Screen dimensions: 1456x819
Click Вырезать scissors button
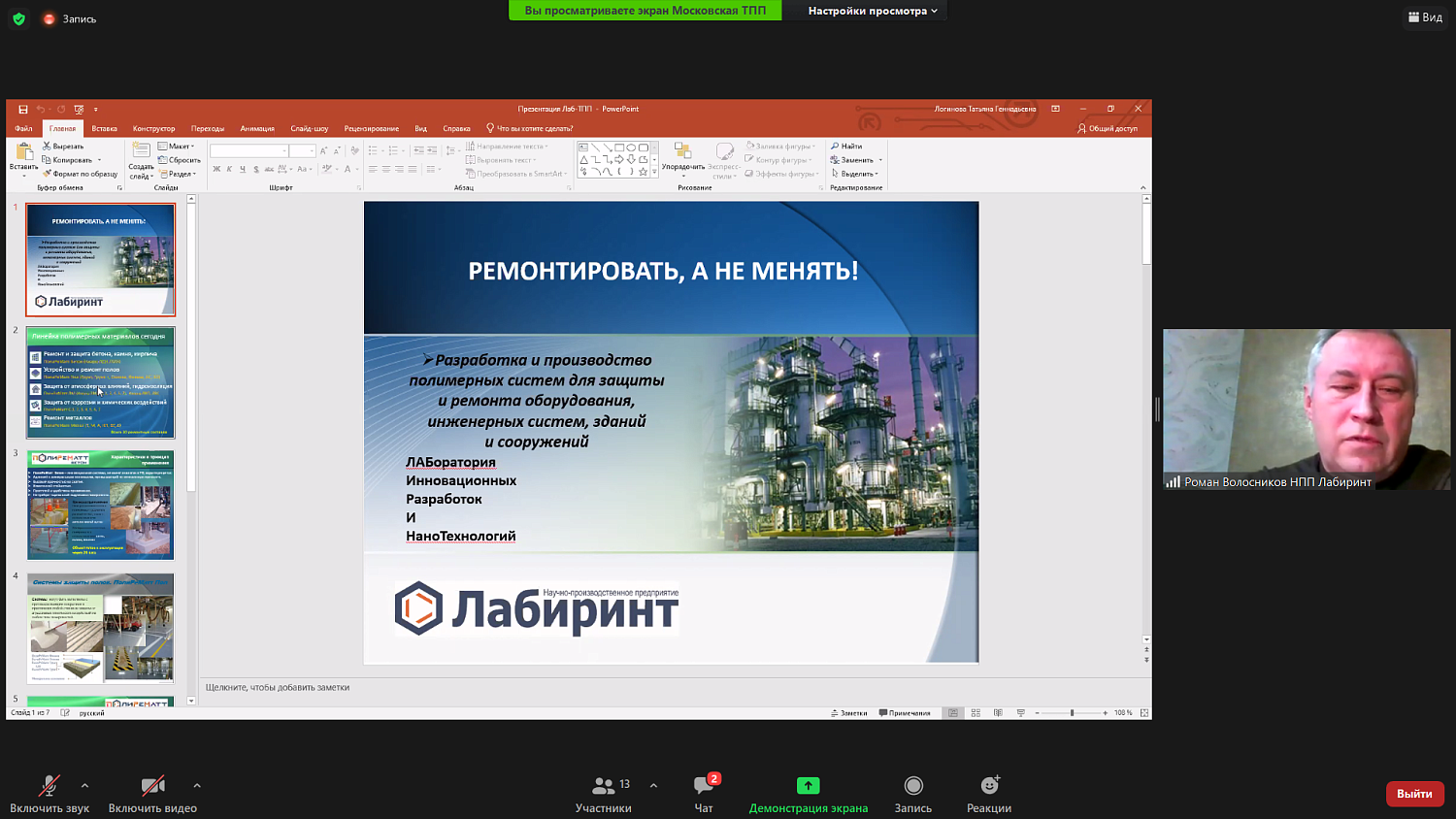[63, 147]
